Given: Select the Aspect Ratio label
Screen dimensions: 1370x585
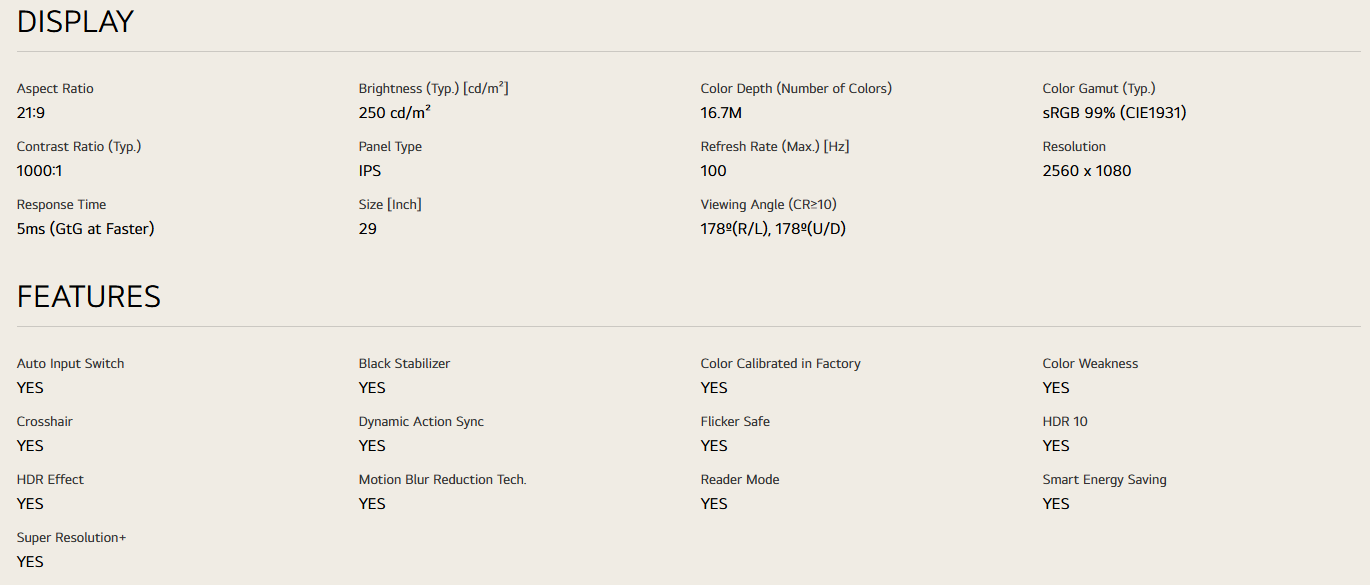Looking at the screenshot, I should point(55,89).
